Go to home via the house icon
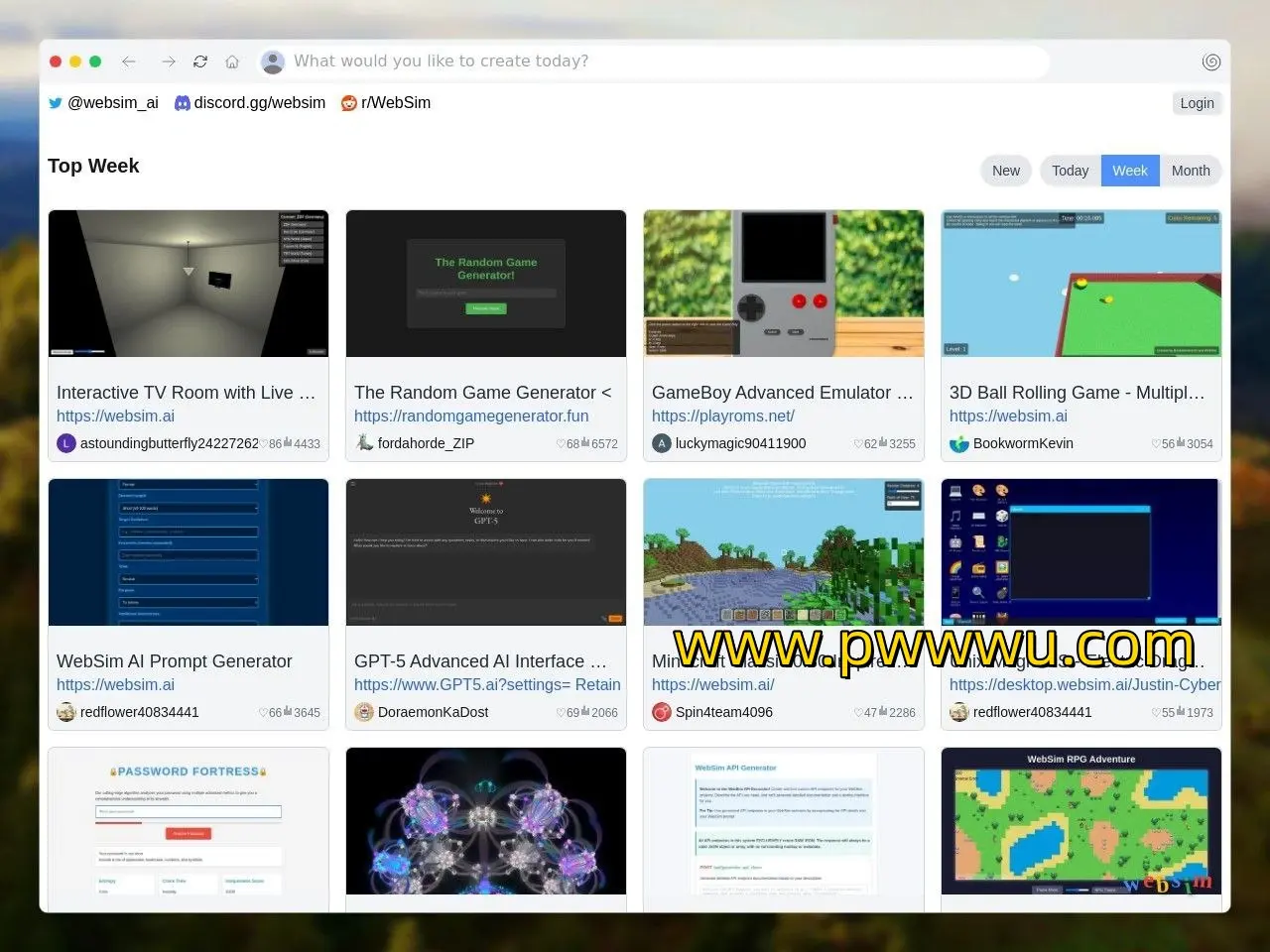 (232, 61)
